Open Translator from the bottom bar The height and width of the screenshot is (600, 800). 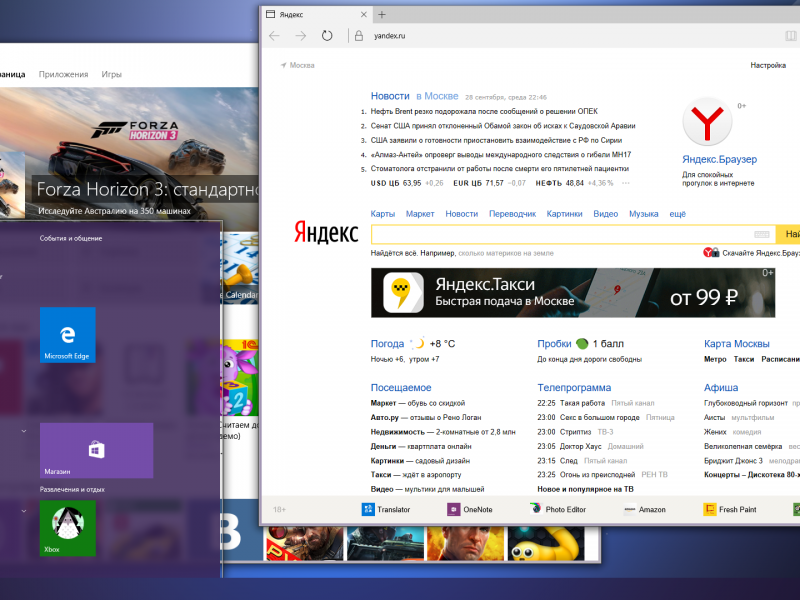point(386,509)
